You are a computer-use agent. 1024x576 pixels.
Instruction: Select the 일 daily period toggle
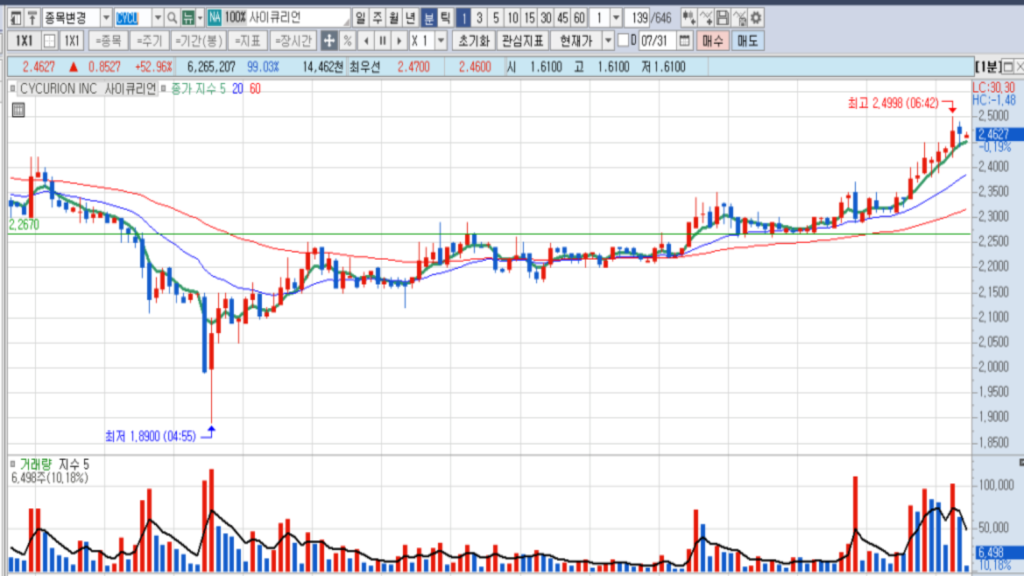coord(360,18)
